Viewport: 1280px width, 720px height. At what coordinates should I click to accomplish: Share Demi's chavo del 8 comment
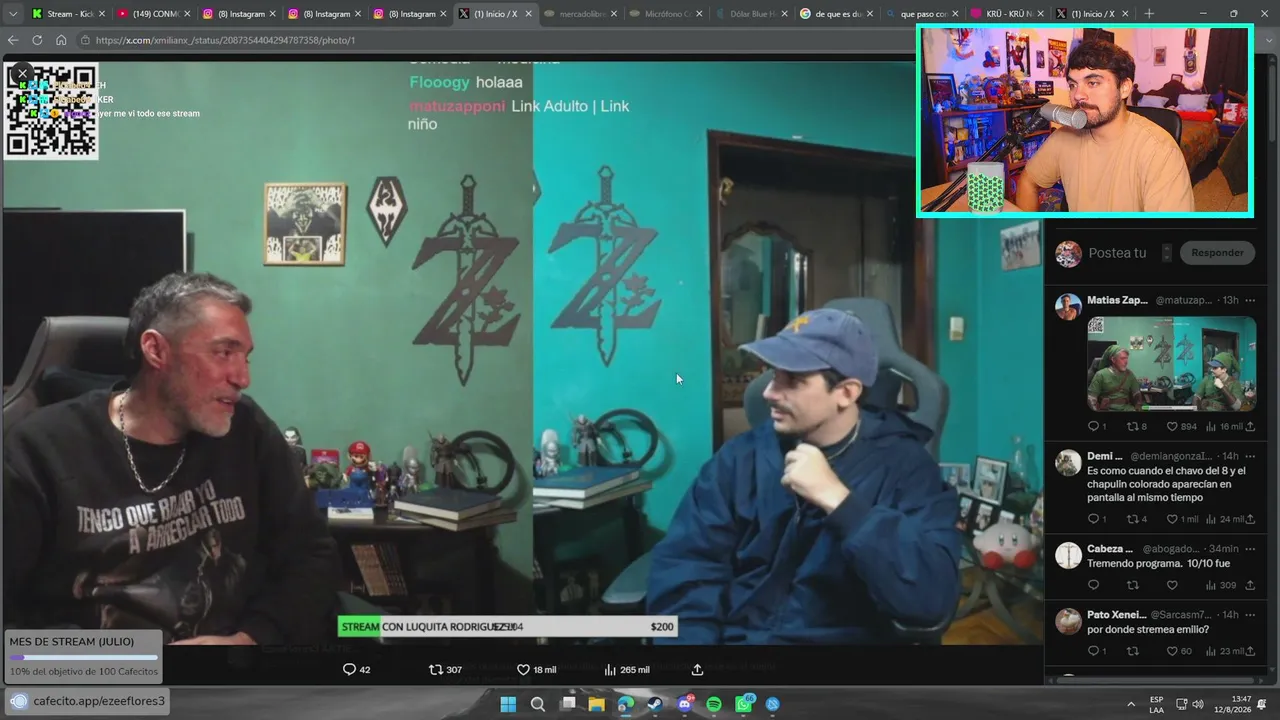tap(1250, 519)
